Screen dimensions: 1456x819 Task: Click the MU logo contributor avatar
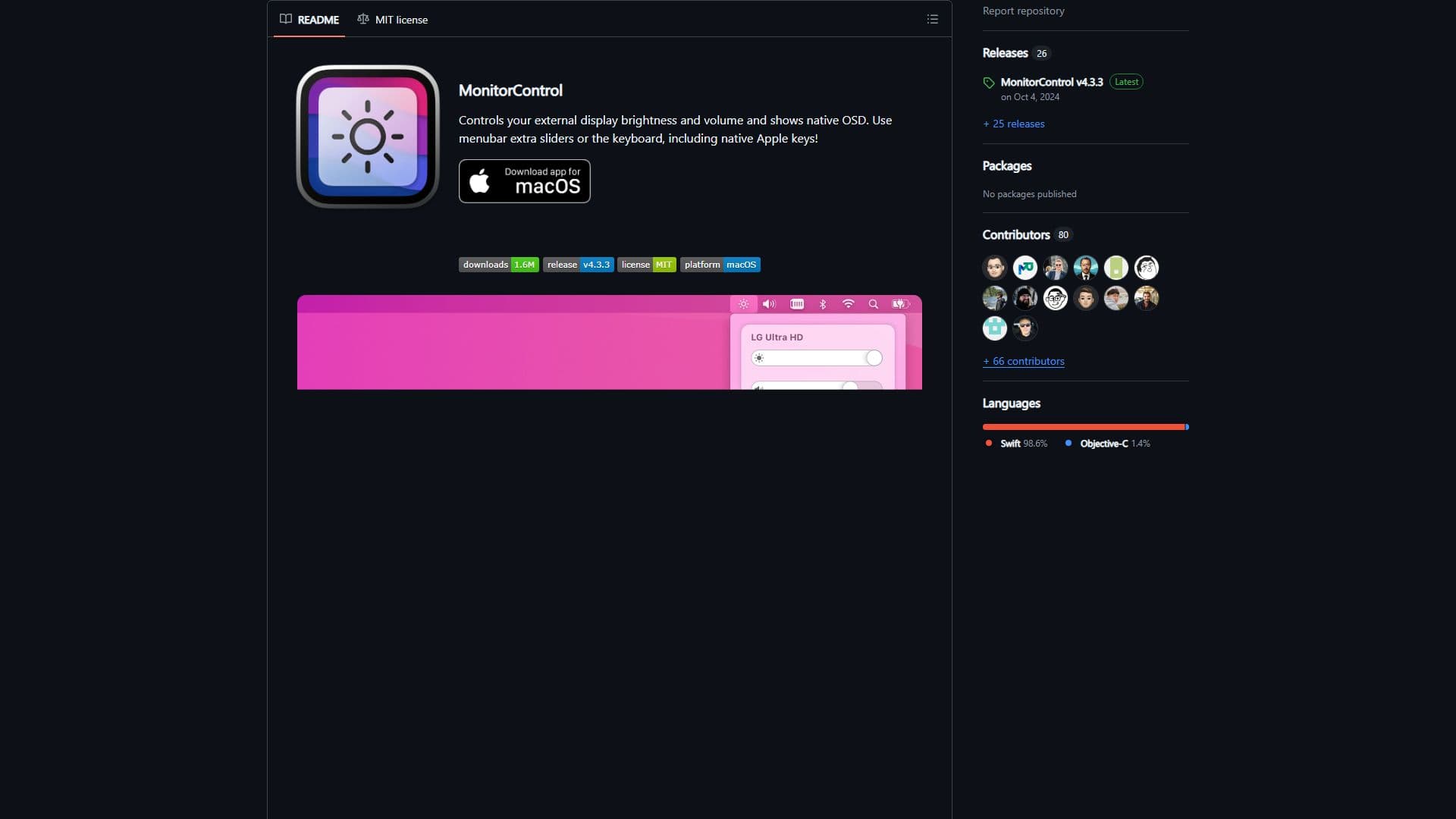pyautogui.click(x=1025, y=268)
